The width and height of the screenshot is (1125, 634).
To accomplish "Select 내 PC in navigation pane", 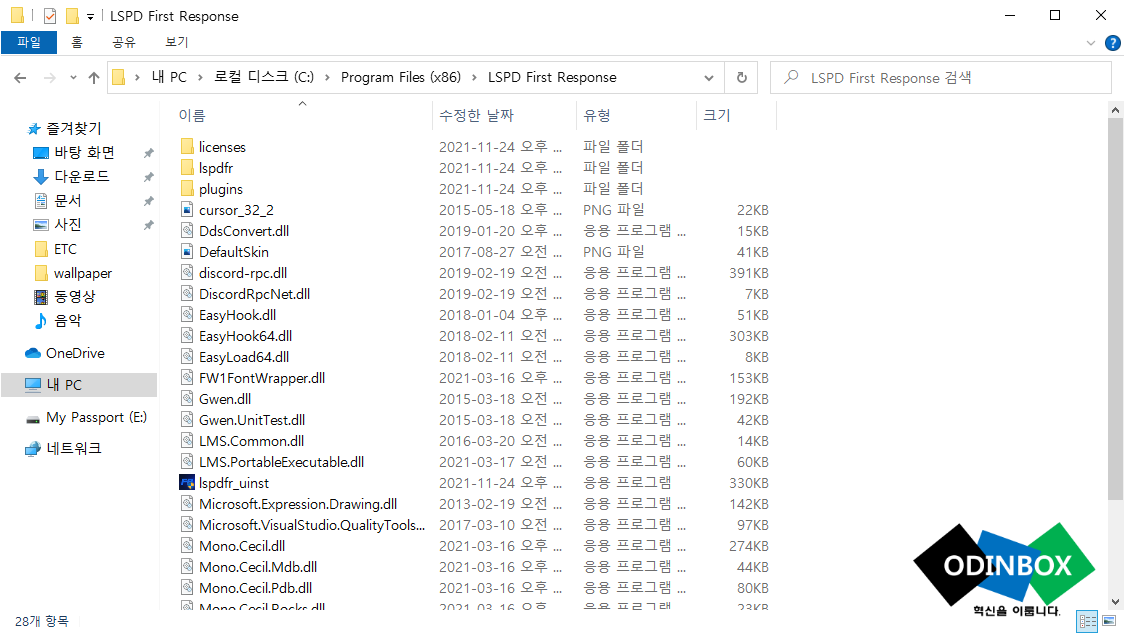I will 79,385.
